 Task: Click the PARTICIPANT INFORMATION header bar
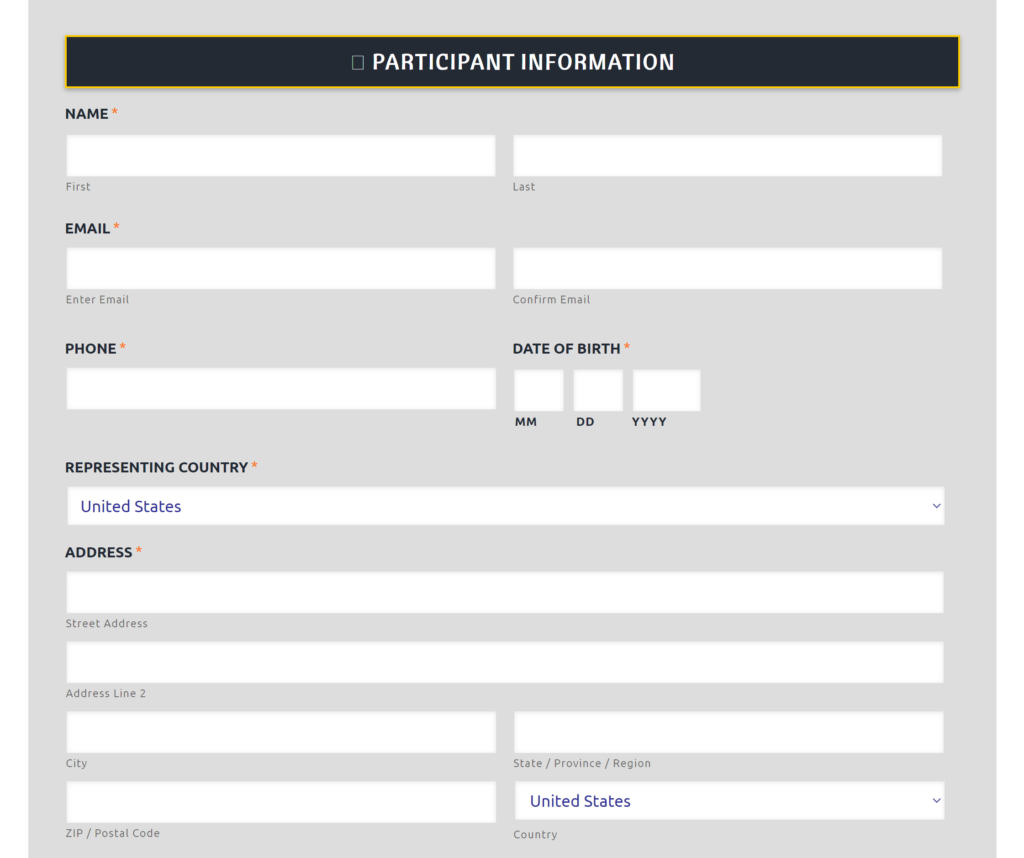512,61
